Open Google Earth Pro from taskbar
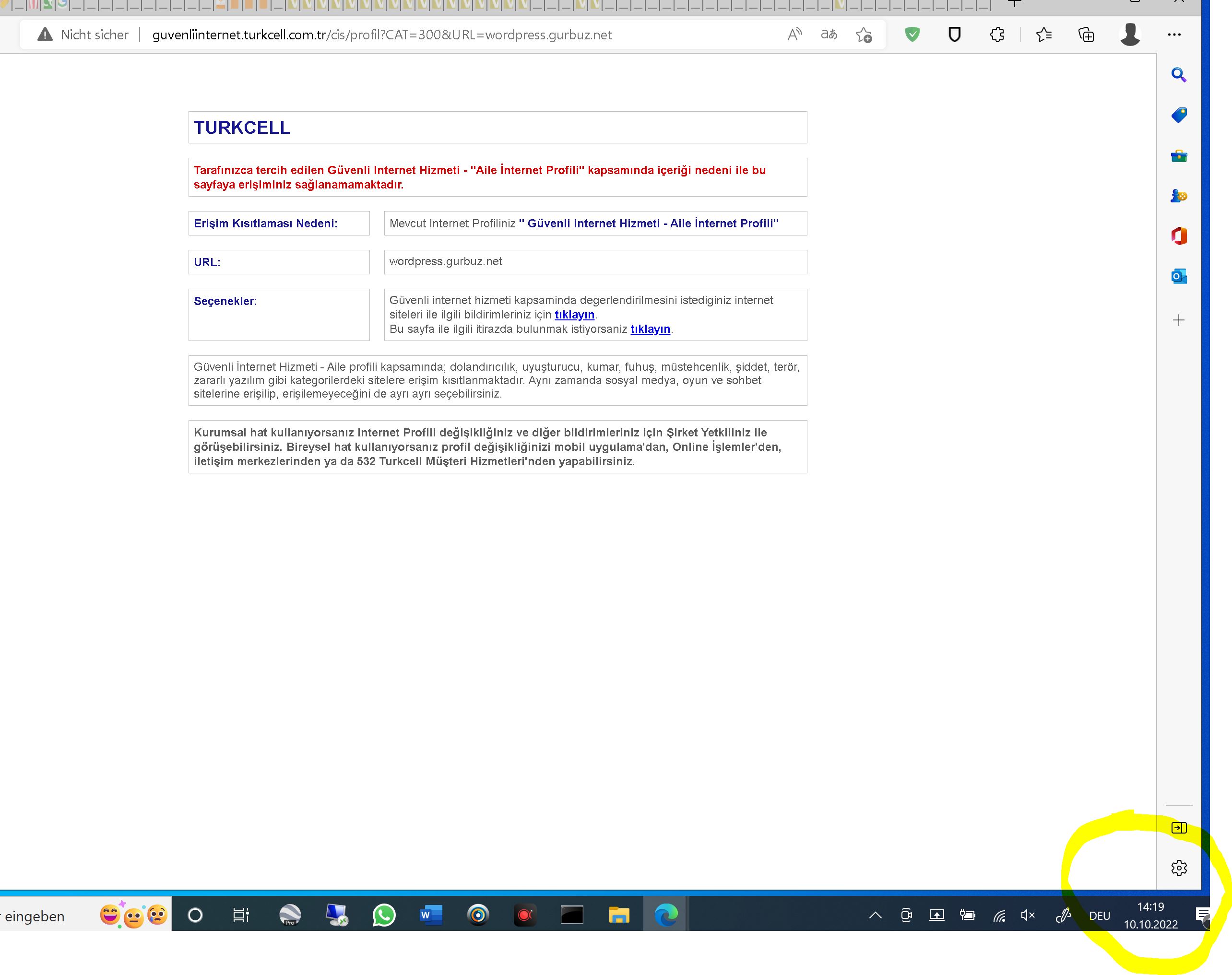The width and height of the screenshot is (1232, 975). coord(290,916)
